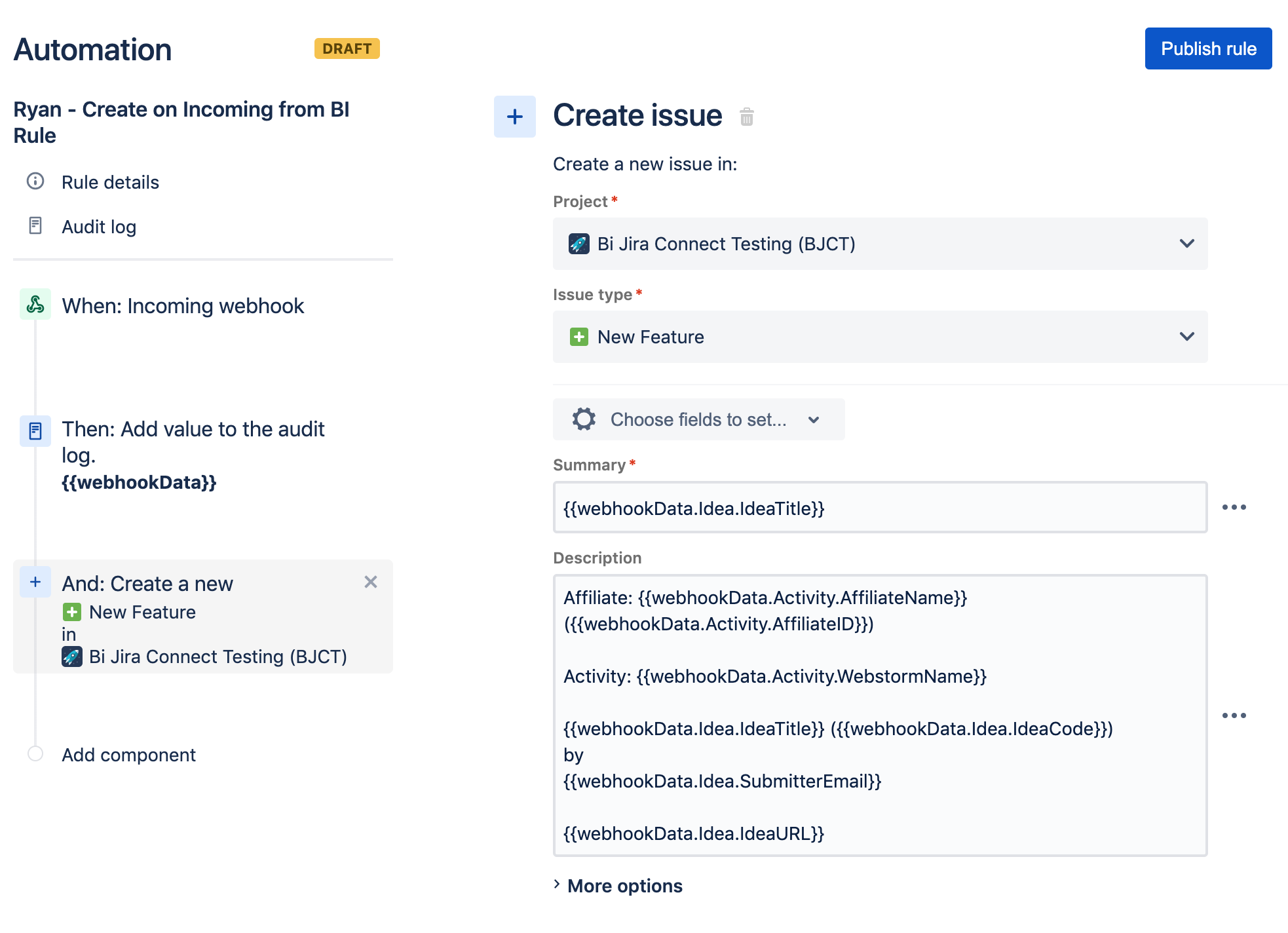
Task: Click into the Summary input field
Action: 881,508
